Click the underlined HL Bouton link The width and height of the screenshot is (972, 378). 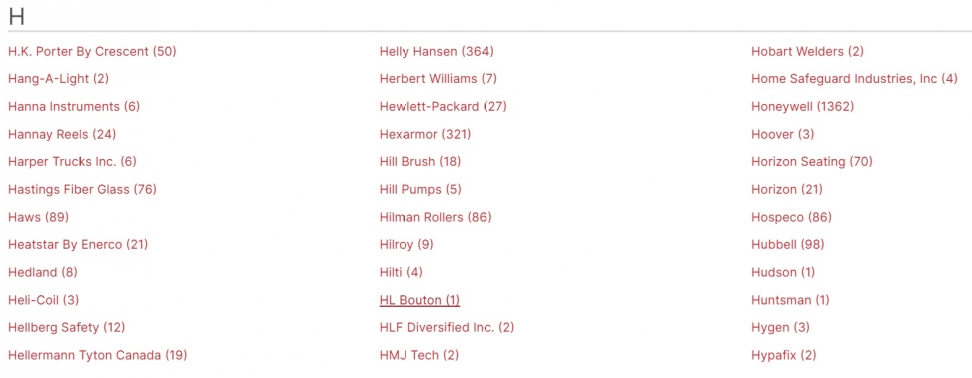coord(420,300)
